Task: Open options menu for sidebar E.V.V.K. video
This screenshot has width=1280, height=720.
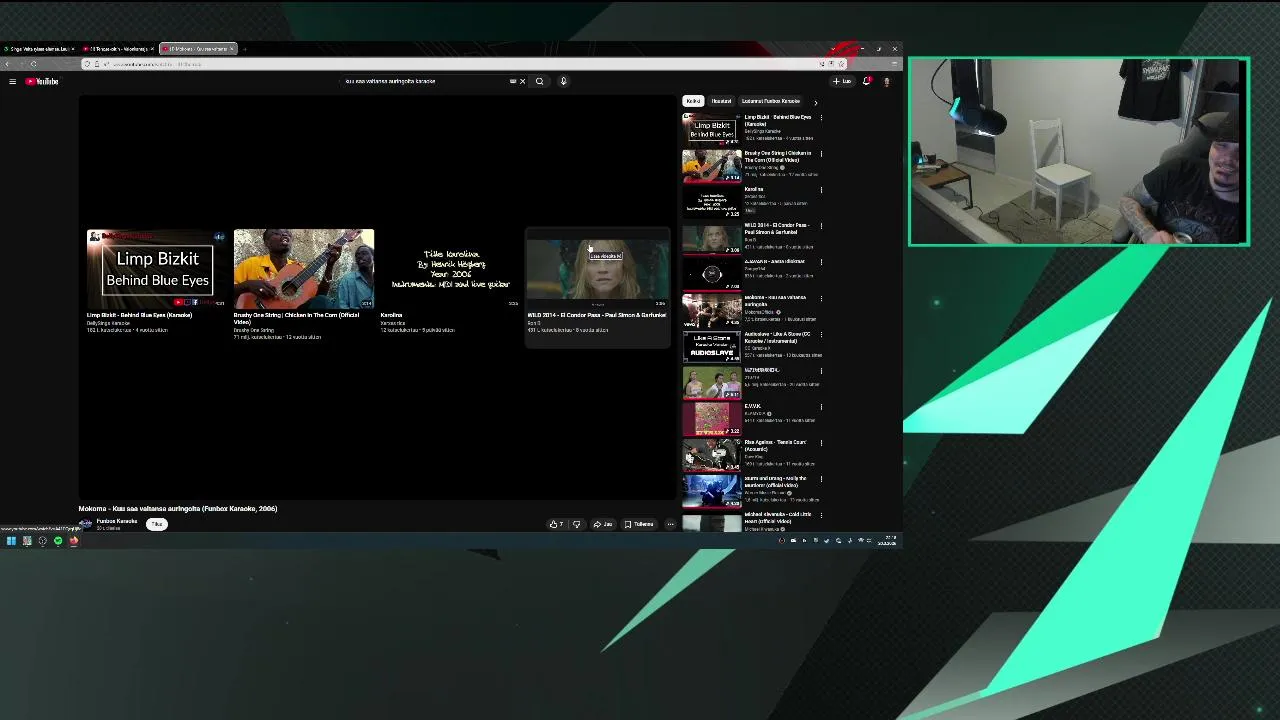Action: (x=821, y=407)
